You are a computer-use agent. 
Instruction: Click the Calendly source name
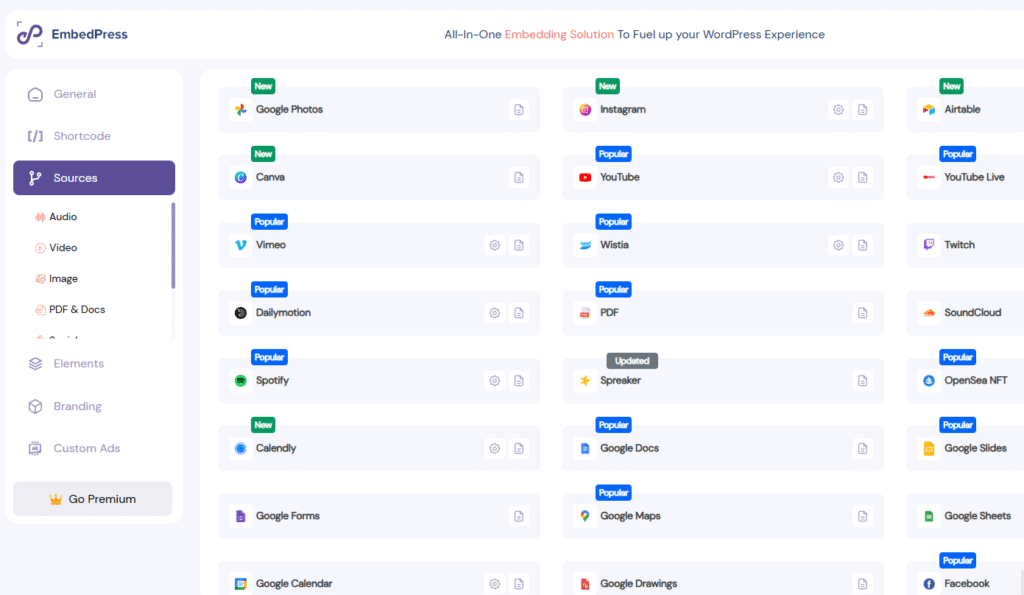click(276, 449)
